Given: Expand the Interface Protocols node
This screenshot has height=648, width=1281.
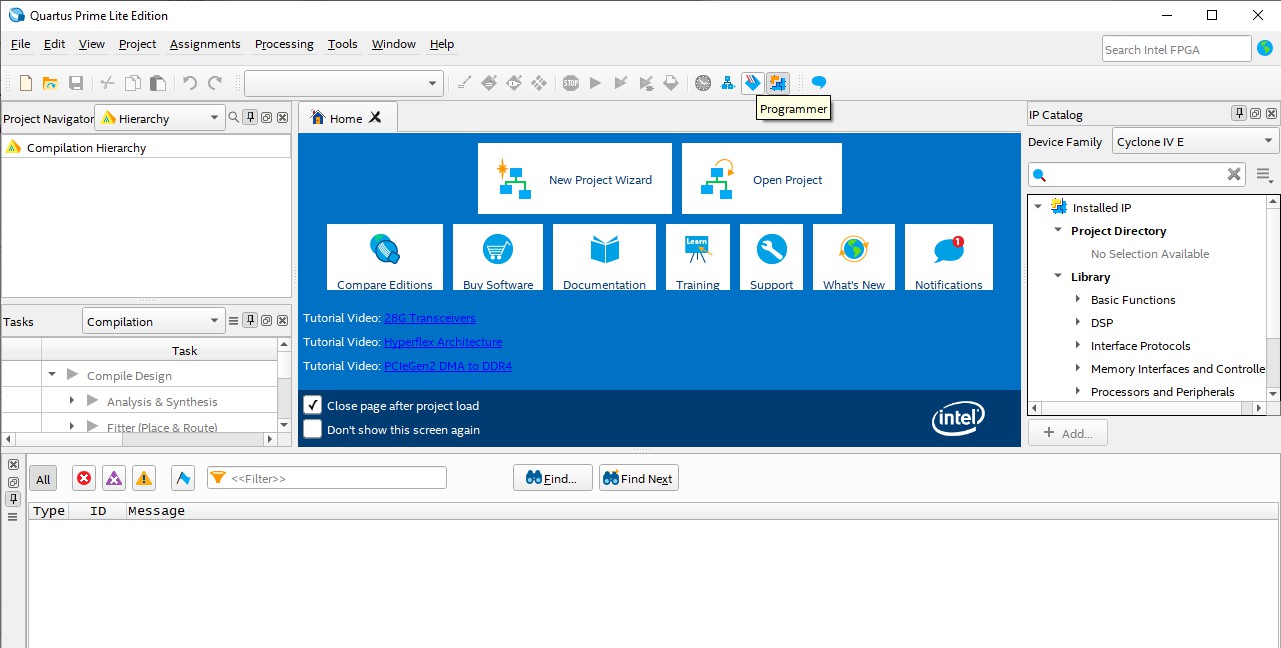Looking at the screenshot, I should coord(1078,345).
